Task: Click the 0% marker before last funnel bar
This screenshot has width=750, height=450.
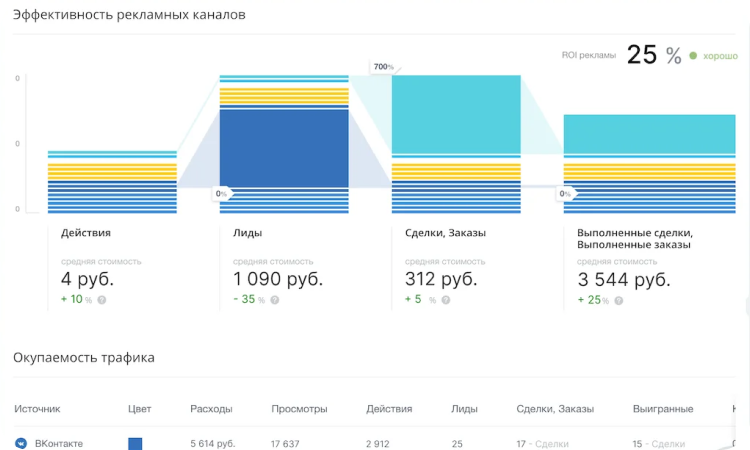Action: tap(565, 193)
